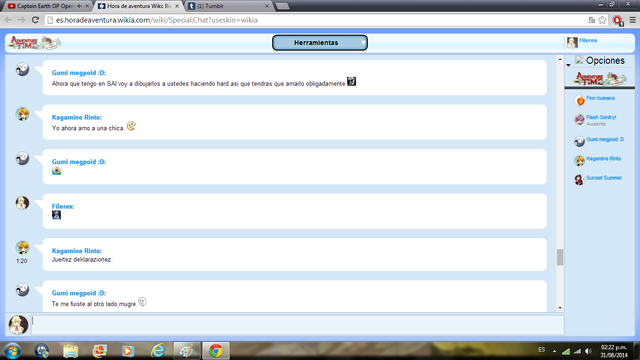Screen dimensions: 640x360
Task: Close the Captain Earth OP tab
Action: (87, 6)
